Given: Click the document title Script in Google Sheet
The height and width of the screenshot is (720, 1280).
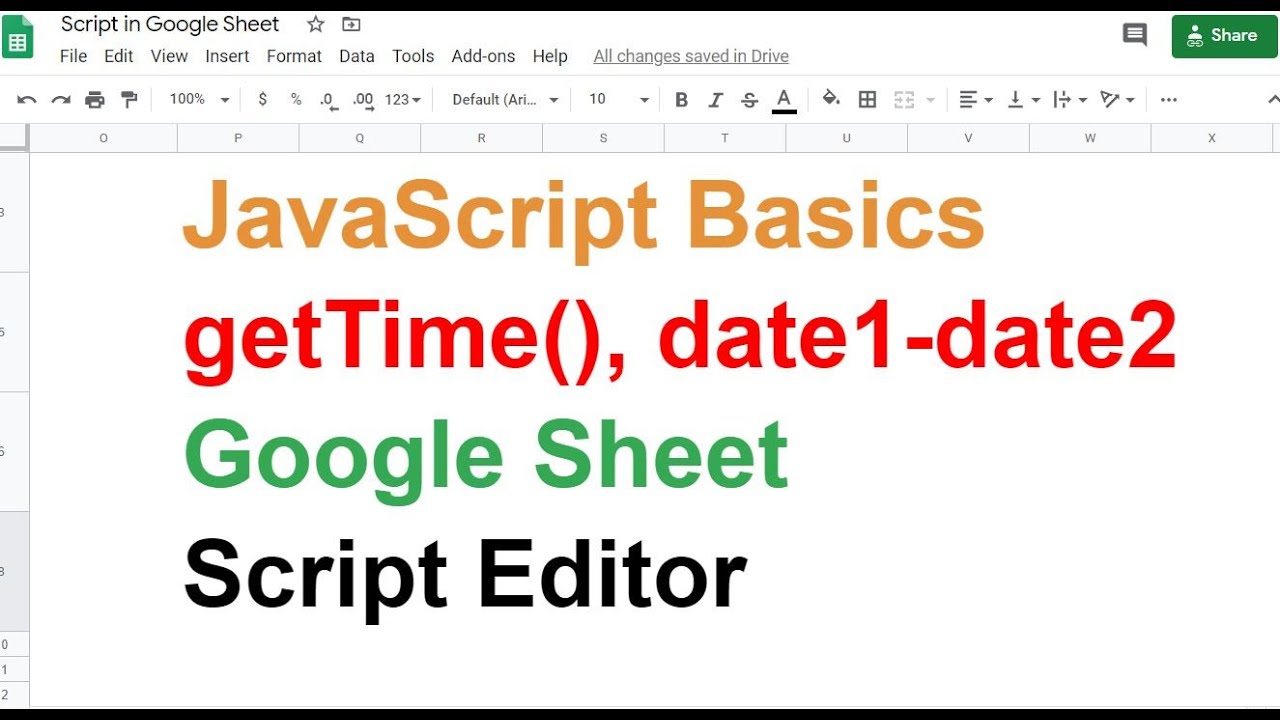Looking at the screenshot, I should [x=170, y=24].
